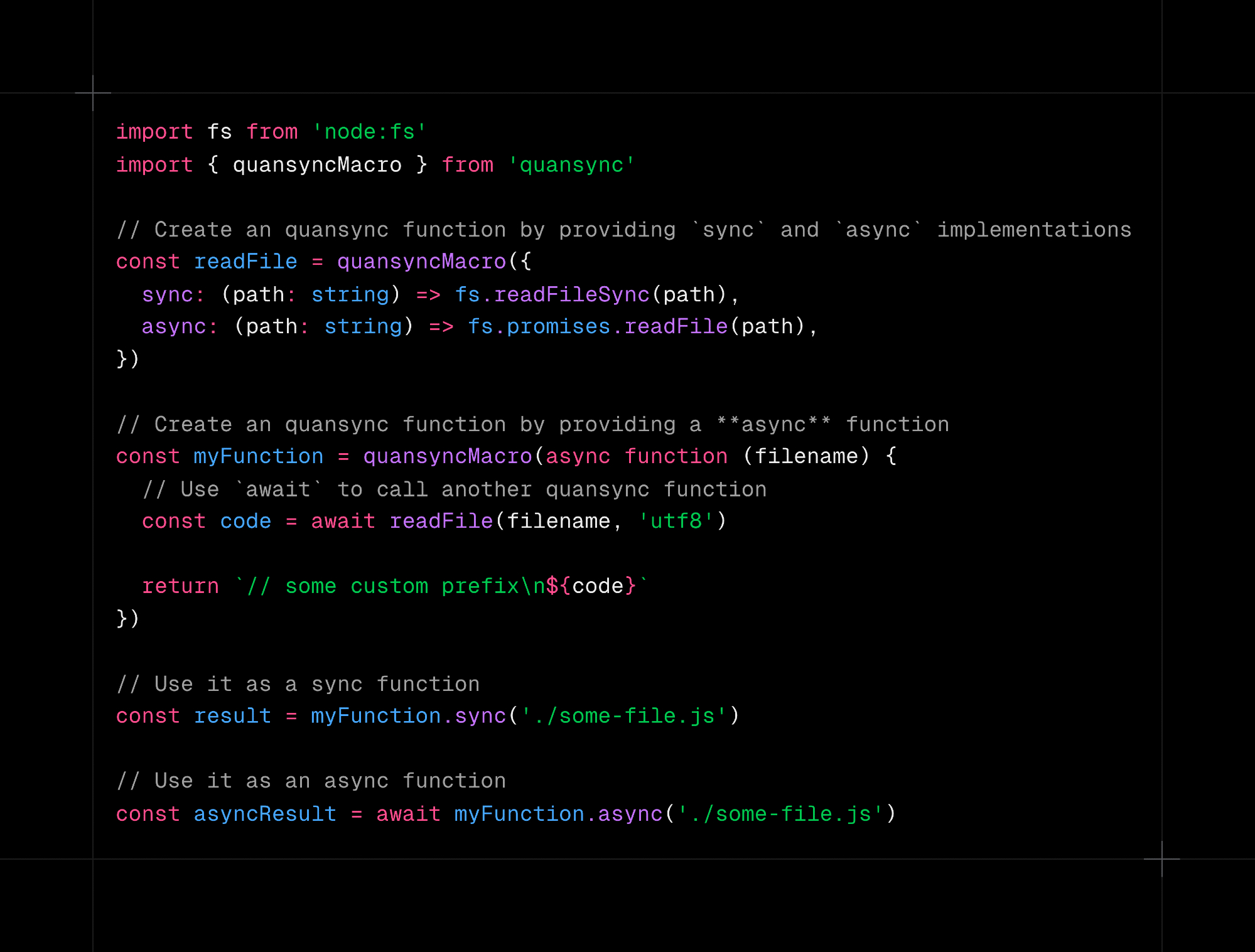Click the asyncResult variable name
The height and width of the screenshot is (952, 1255).
[x=264, y=813]
